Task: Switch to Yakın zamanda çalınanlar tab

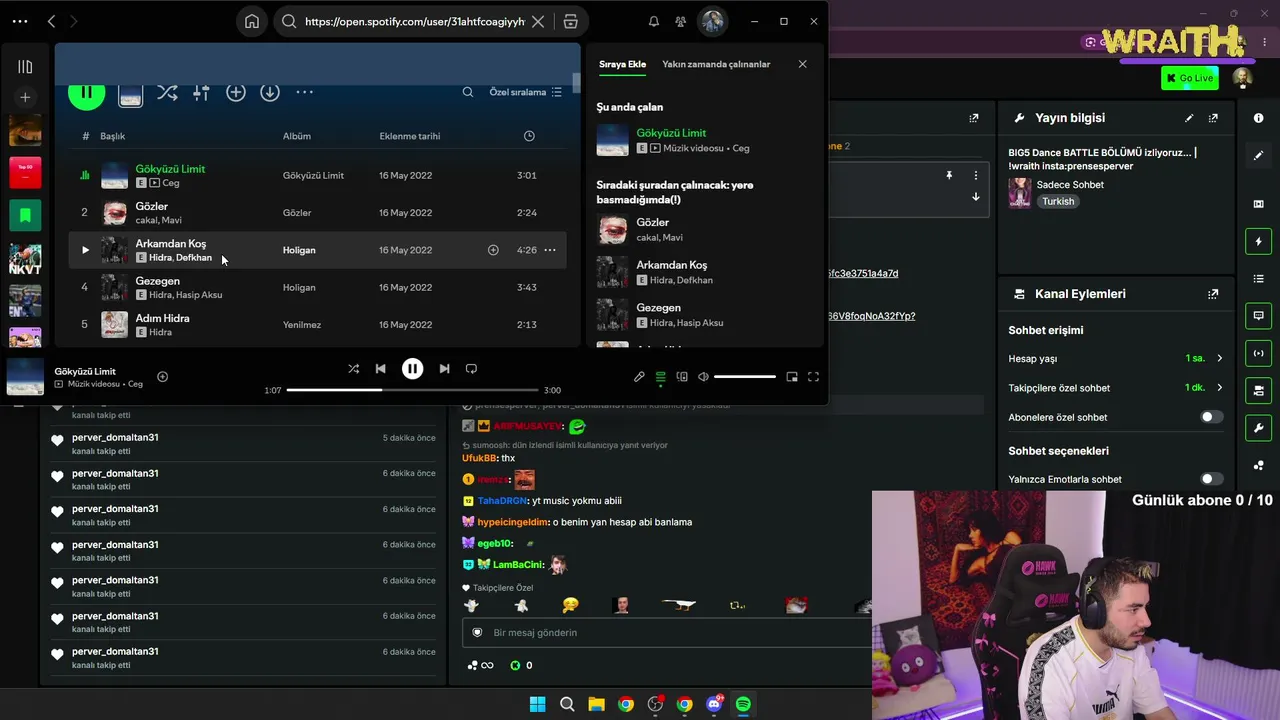Action: click(716, 64)
